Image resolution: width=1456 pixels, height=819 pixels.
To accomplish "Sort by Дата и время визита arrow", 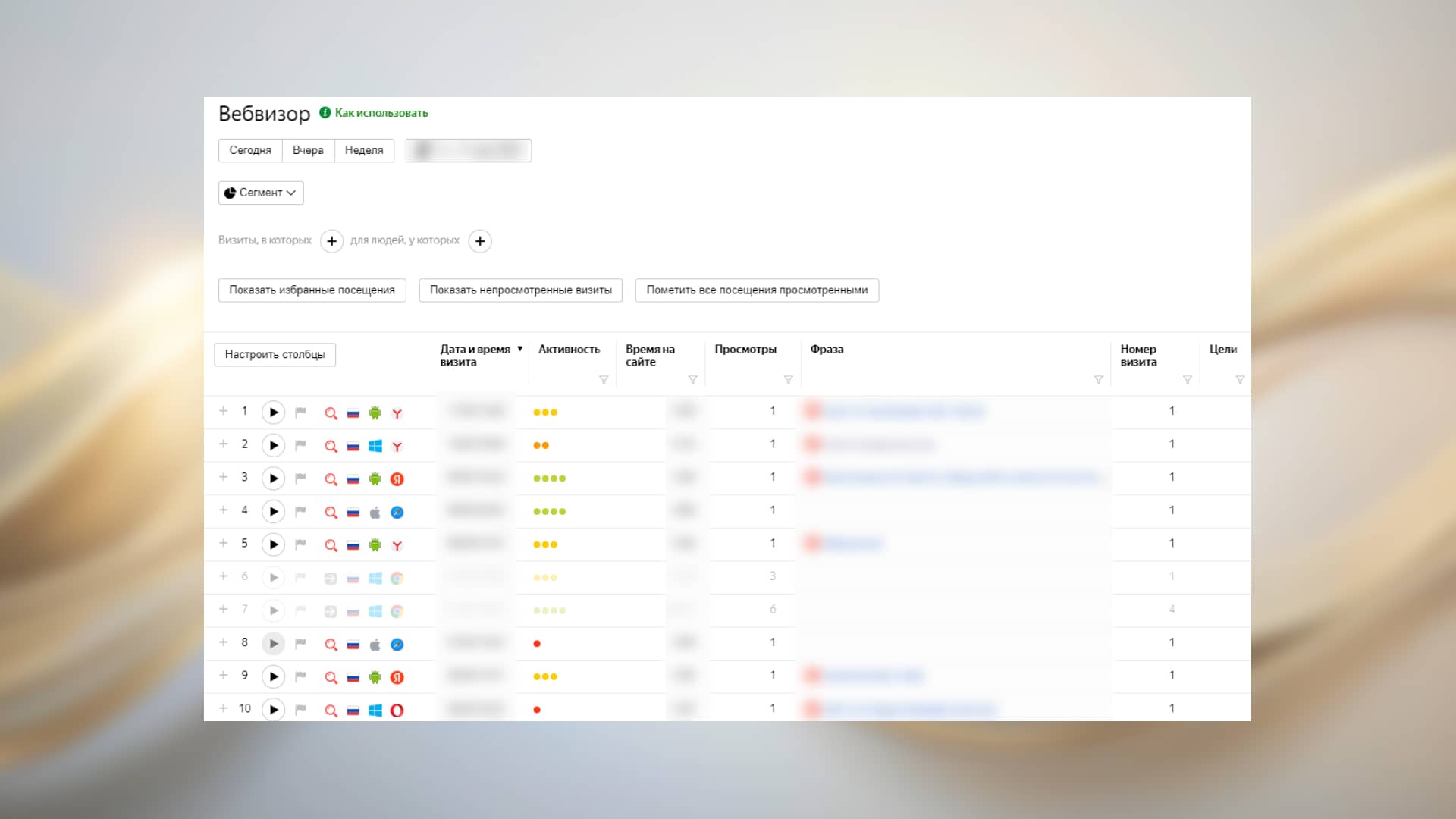I will pyautogui.click(x=519, y=349).
